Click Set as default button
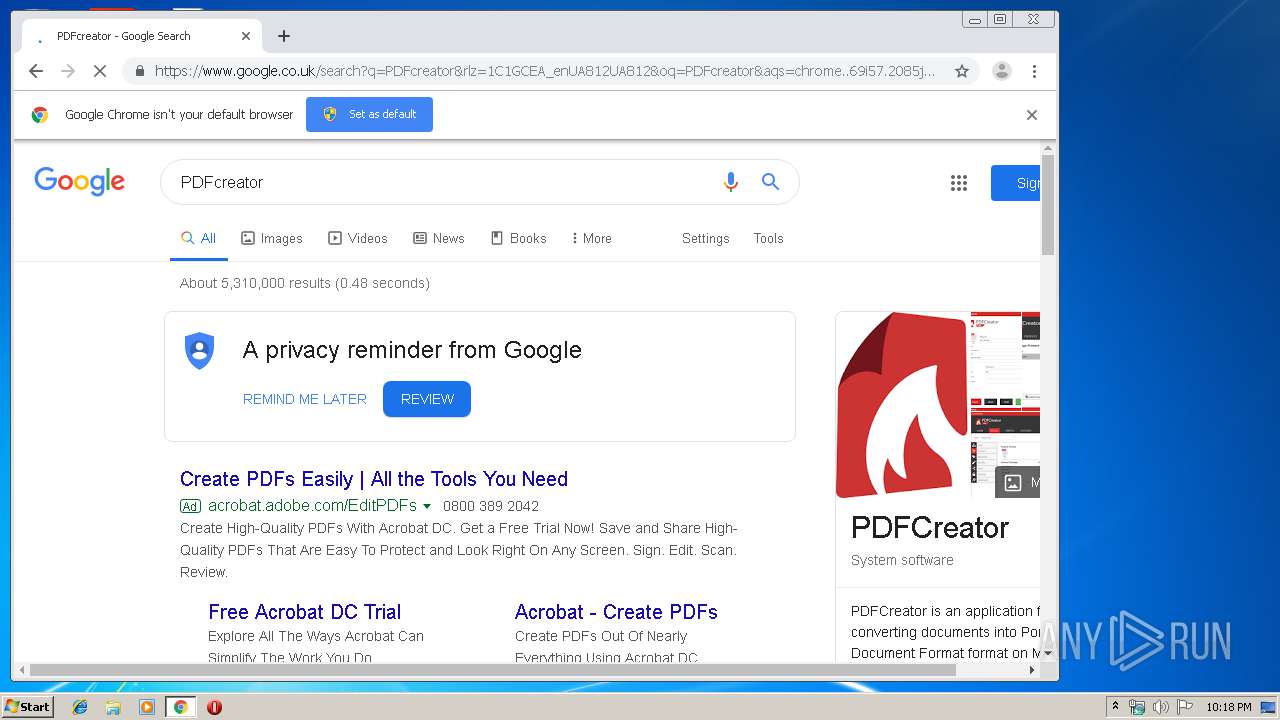 coord(369,114)
